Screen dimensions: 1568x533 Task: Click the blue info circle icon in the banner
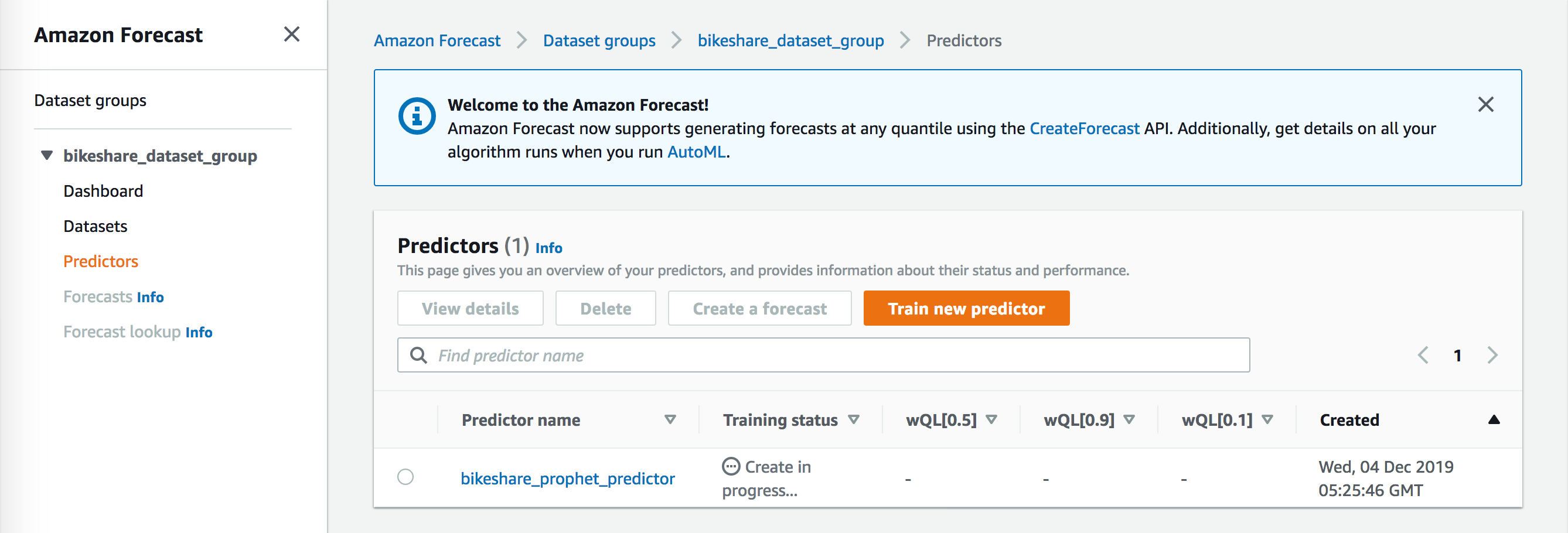(x=417, y=115)
